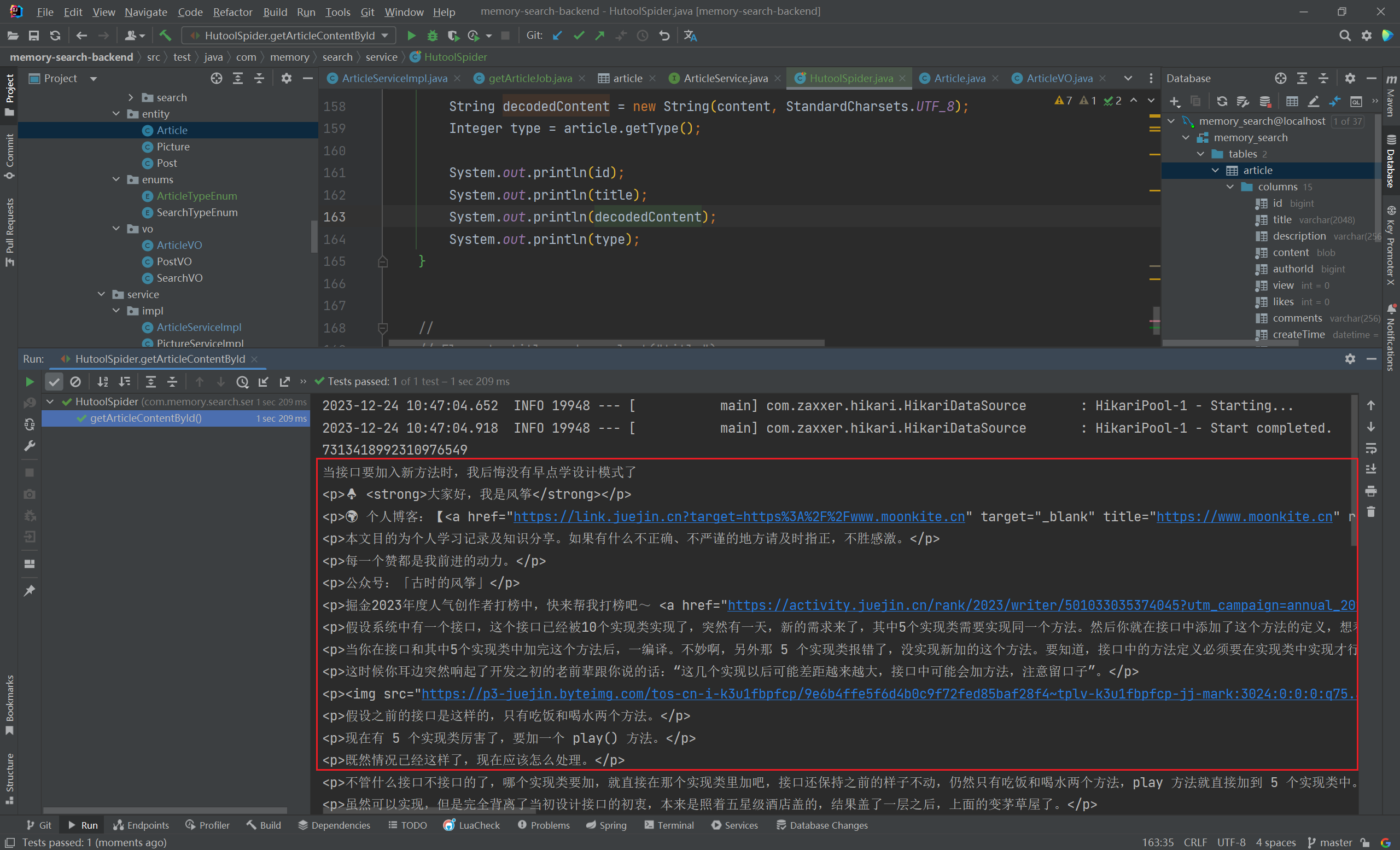Open Project view mode dropdown
Viewport: 1400px width, 850px height.
(x=94, y=78)
